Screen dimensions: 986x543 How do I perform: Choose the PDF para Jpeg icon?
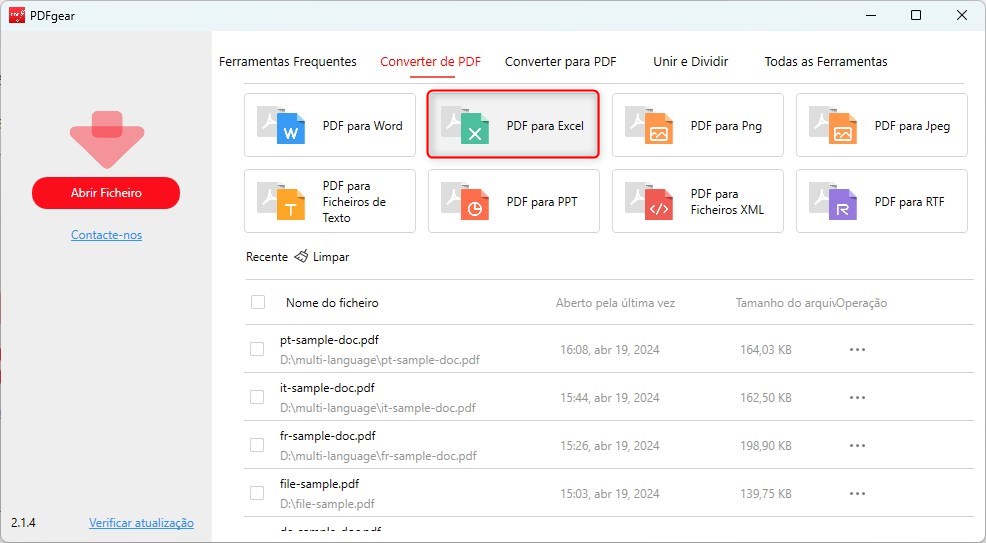(833, 125)
